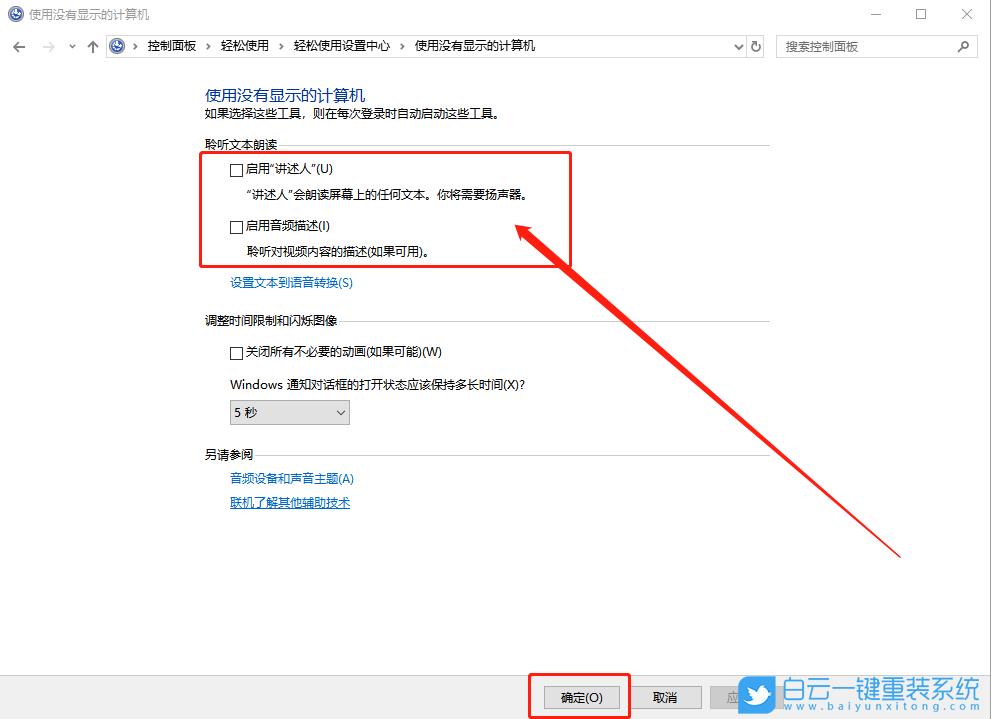Click the search magnifier icon
The height and width of the screenshot is (719, 991).
962,46
